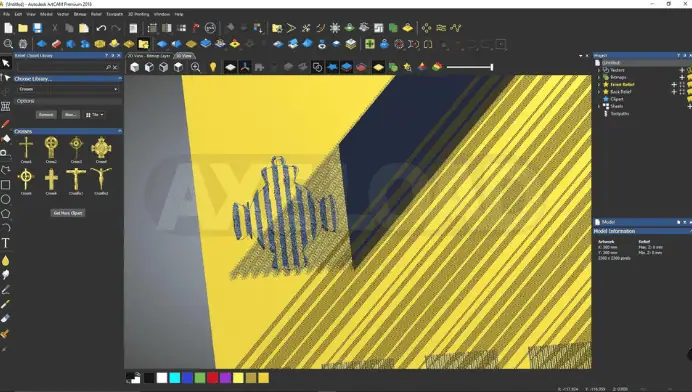Image resolution: width=692 pixels, height=392 pixels.
Task: Click the Get More Clipart button
Action: click(x=68, y=213)
